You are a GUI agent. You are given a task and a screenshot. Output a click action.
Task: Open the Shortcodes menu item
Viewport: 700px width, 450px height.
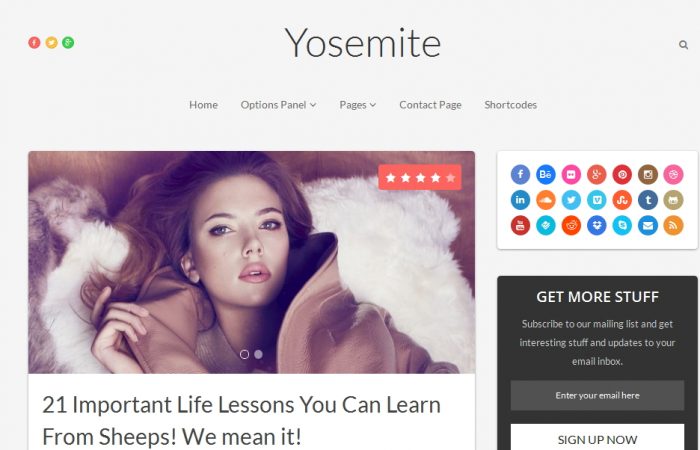[x=510, y=105]
